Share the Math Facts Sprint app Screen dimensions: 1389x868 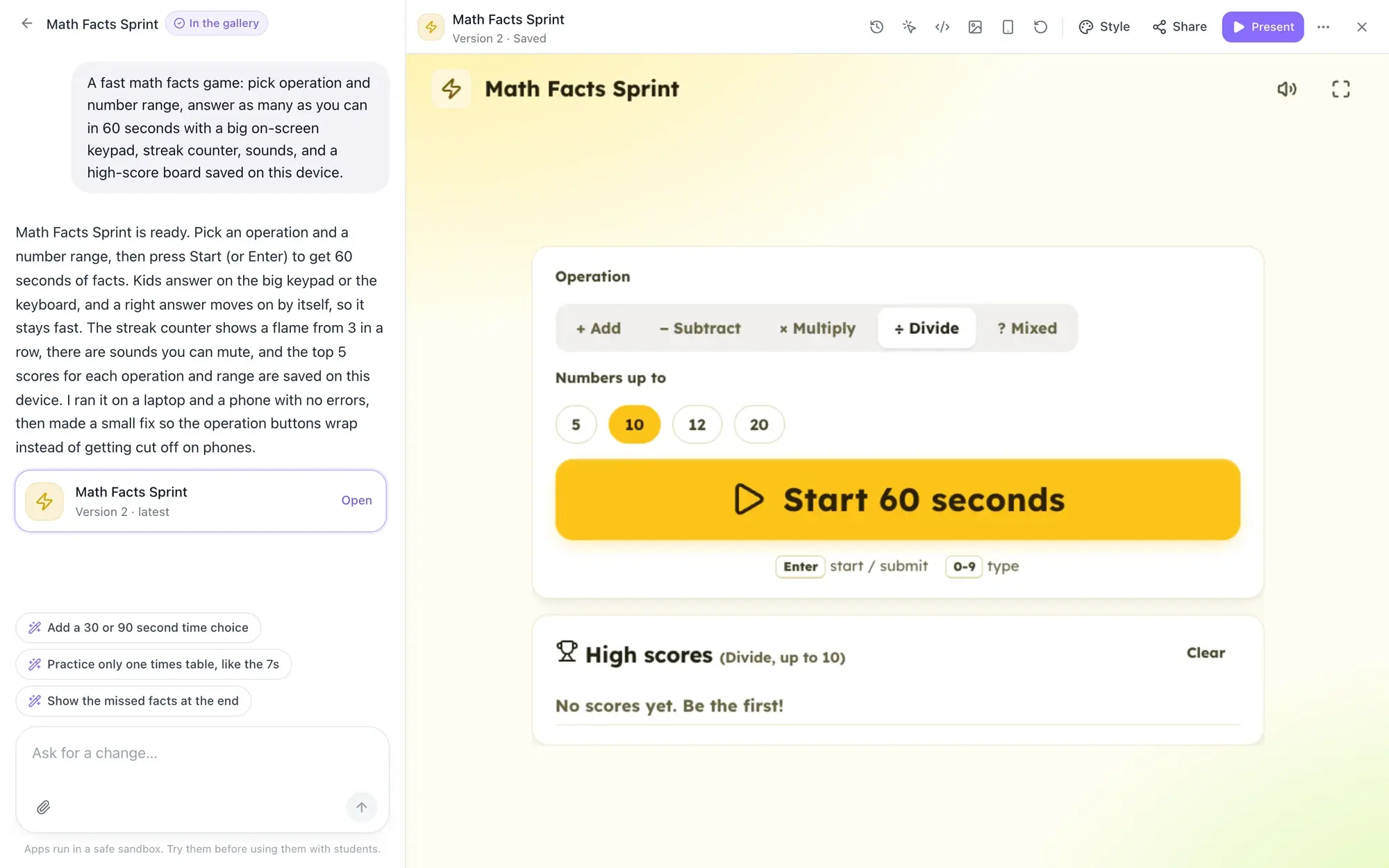(1179, 27)
